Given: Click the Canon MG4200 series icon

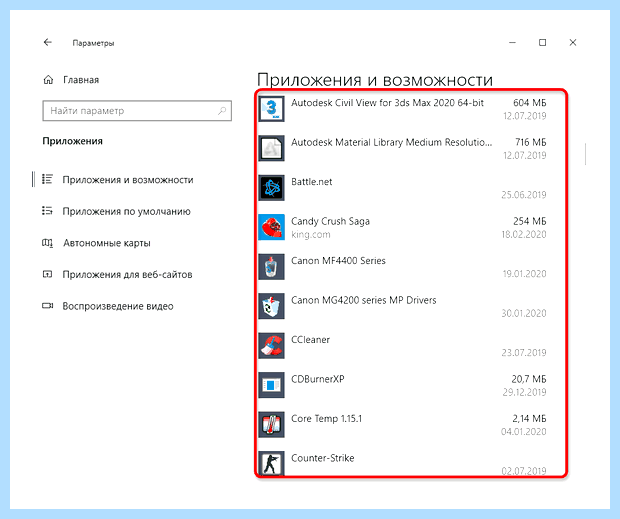Looking at the screenshot, I should 271,306.
